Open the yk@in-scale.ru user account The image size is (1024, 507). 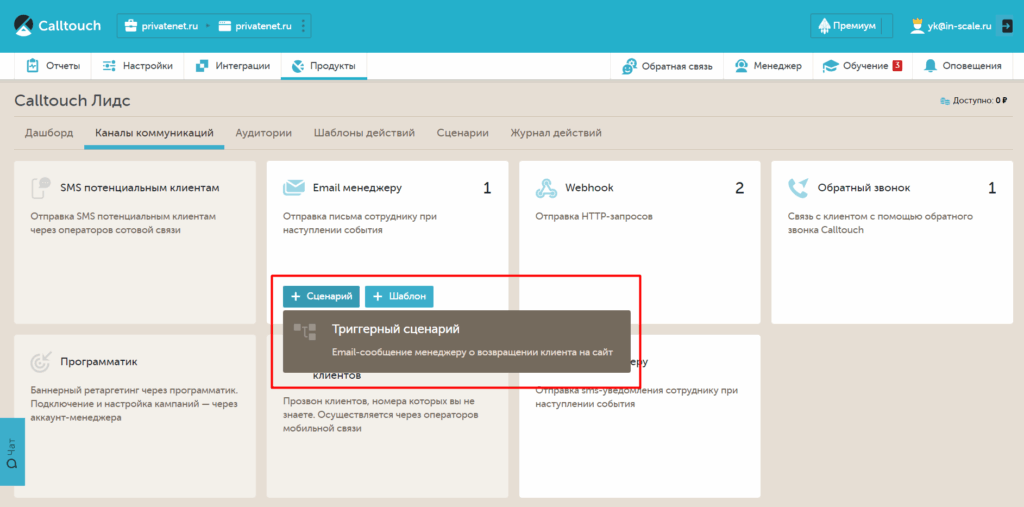coord(952,26)
